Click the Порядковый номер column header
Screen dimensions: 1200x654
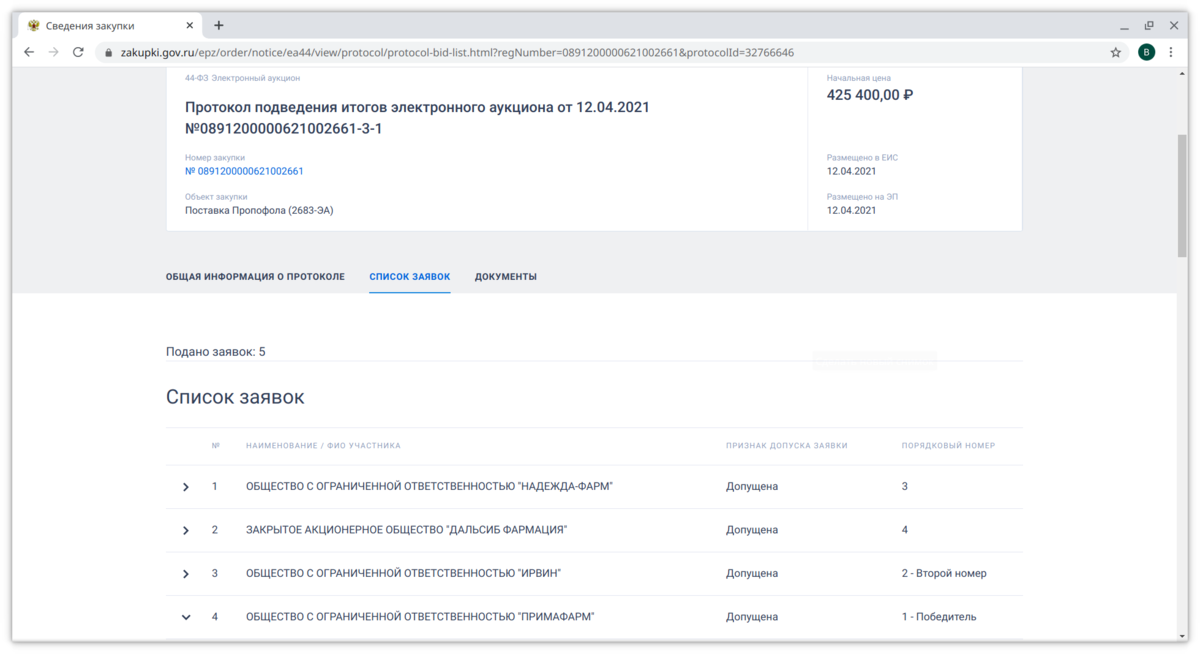[948, 446]
